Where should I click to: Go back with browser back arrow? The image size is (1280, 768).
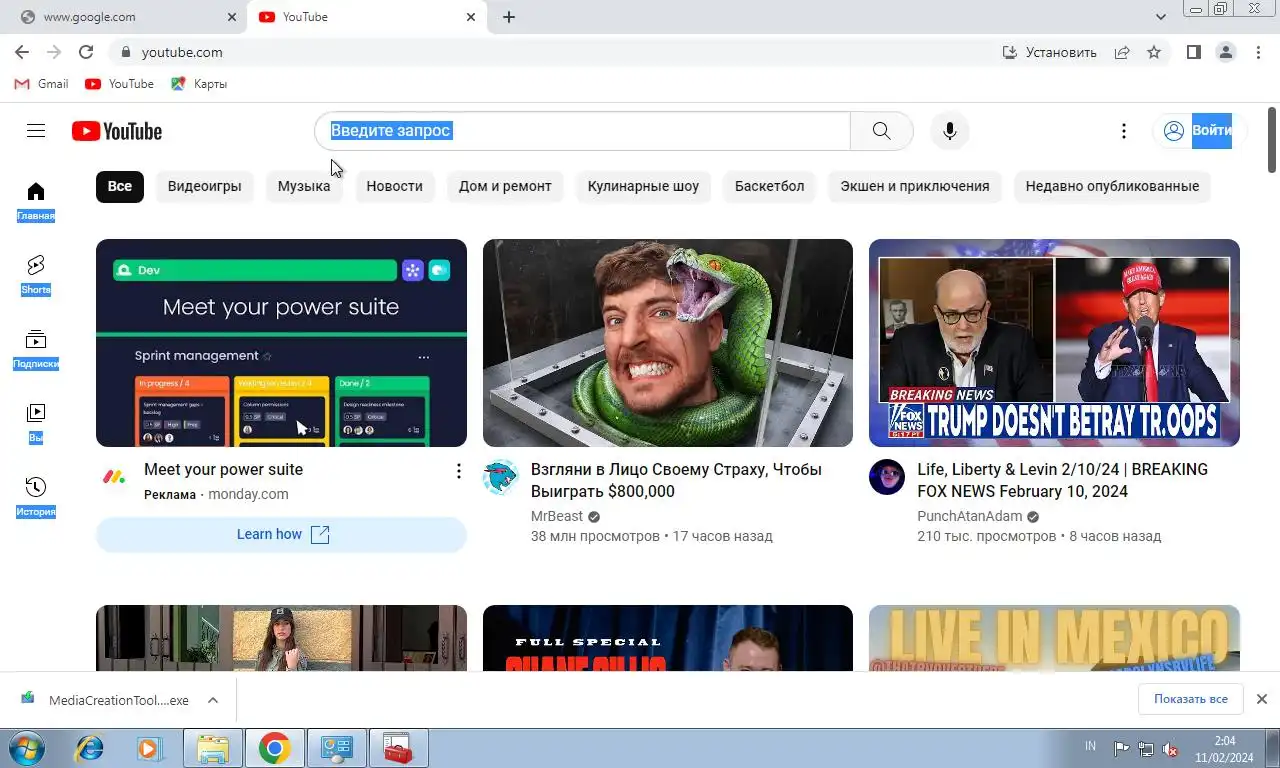coord(22,52)
